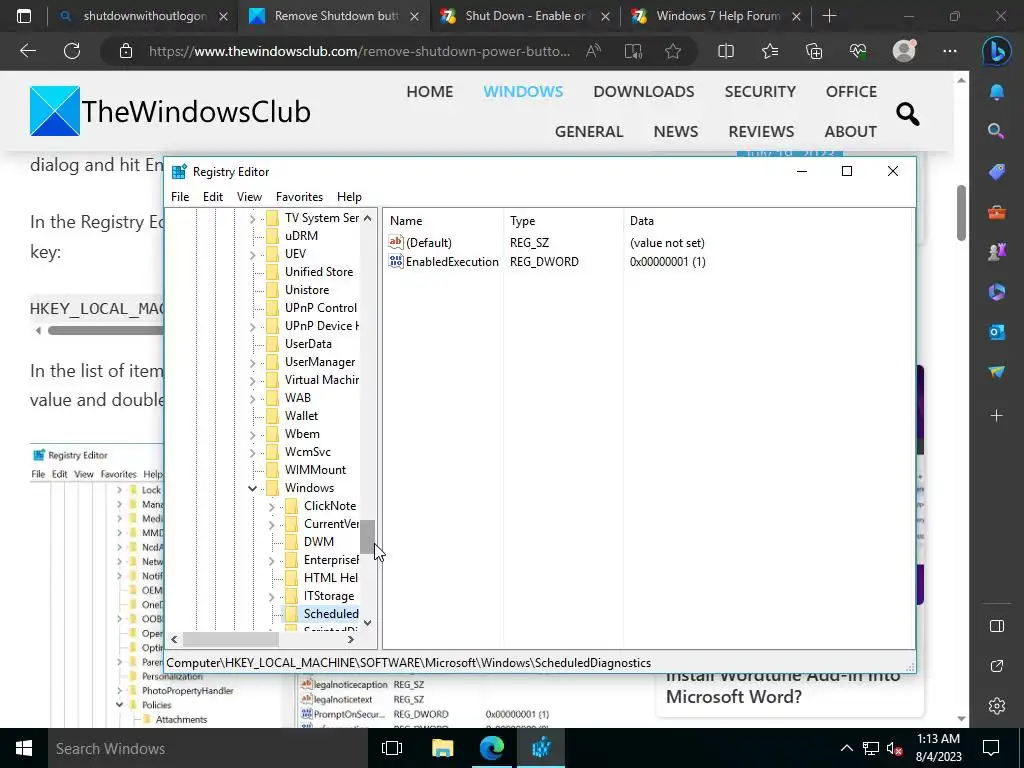Select the Wallet registry key
The image size is (1024, 768).
pos(301,416)
